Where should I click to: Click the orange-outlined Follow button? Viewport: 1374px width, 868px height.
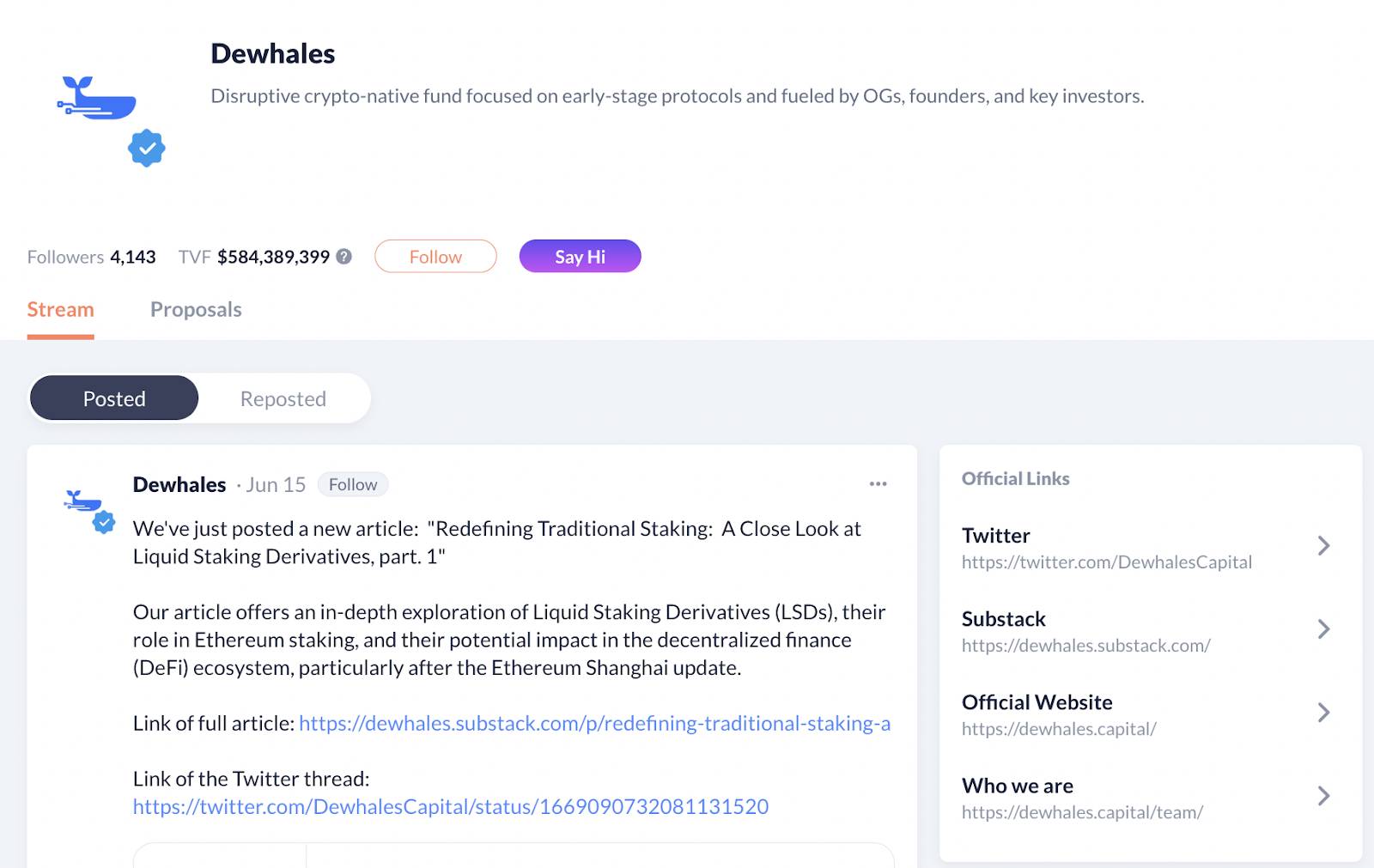pos(435,256)
